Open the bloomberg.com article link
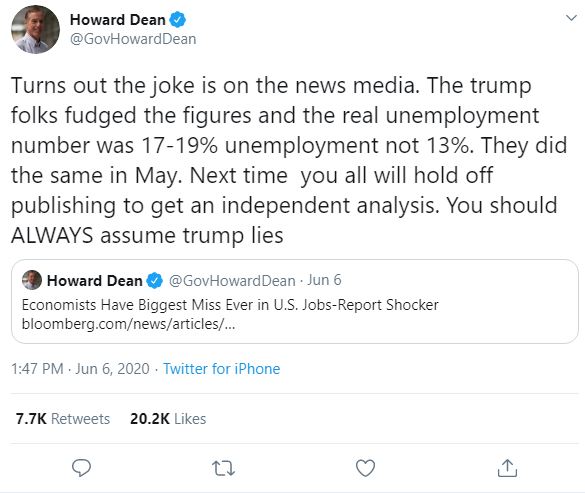The image size is (585, 493). 128,324
